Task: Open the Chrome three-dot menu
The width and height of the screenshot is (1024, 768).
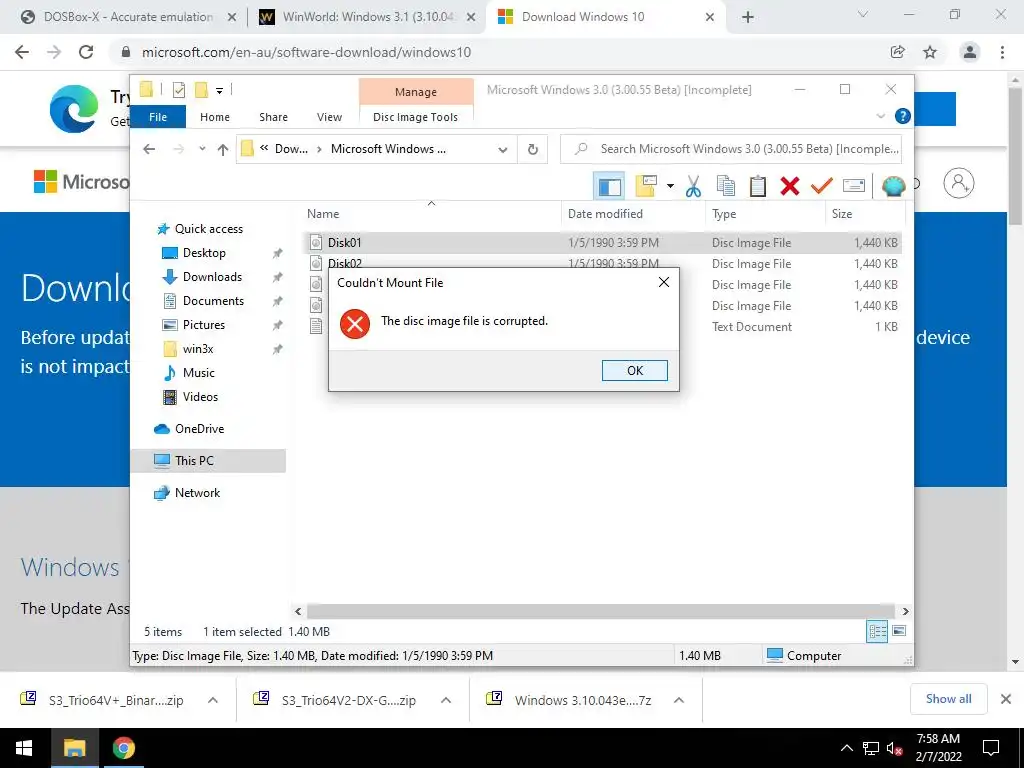Action: pos(1002,52)
